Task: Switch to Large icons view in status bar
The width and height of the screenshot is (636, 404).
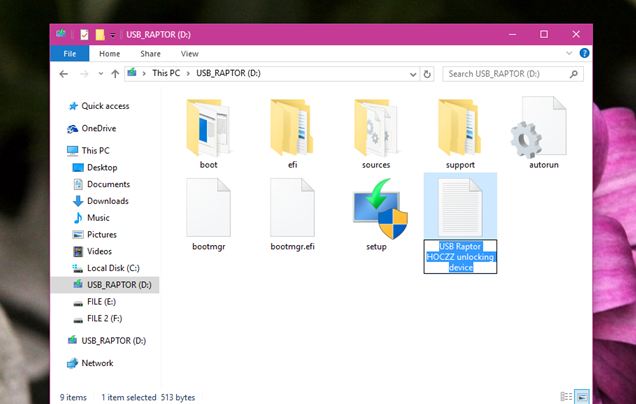Action: [x=582, y=396]
